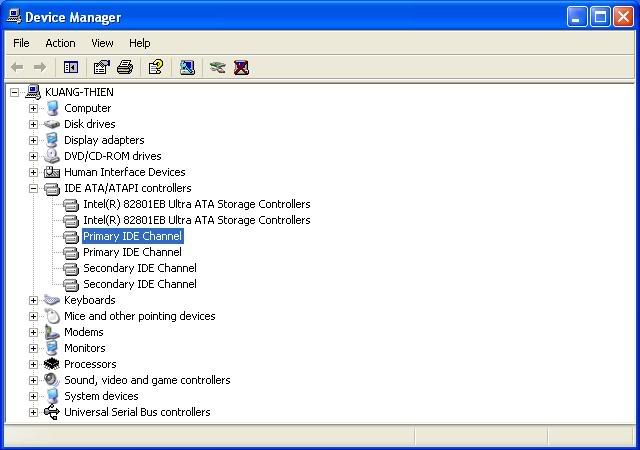This screenshot has height=450, width=640.
Task: Minimize the Device Manager window
Action: 577,17
